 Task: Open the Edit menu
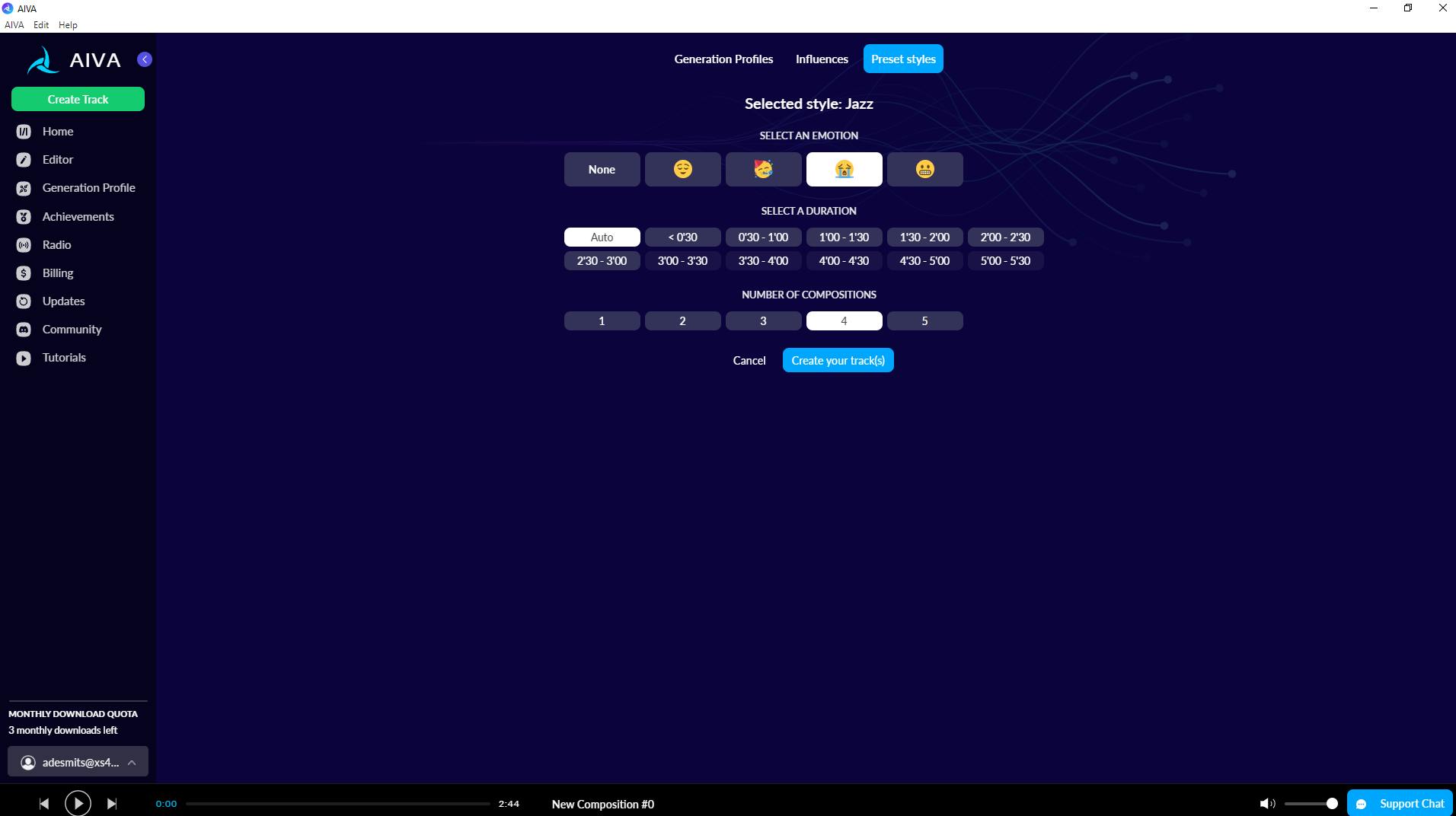pyautogui.click(x=41, y=25)
